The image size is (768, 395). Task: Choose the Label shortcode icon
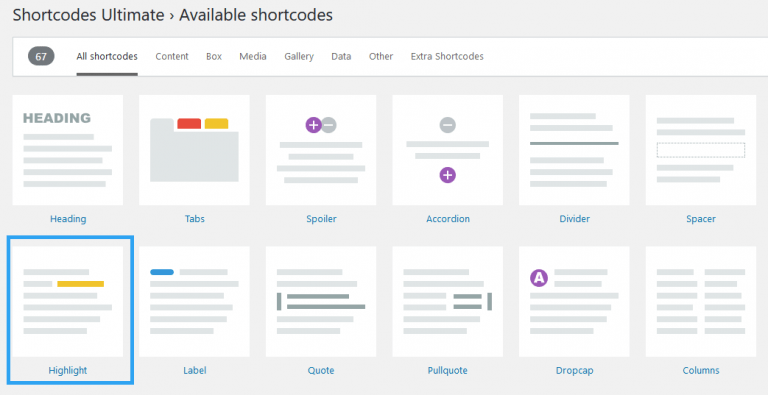click(194, 301)
